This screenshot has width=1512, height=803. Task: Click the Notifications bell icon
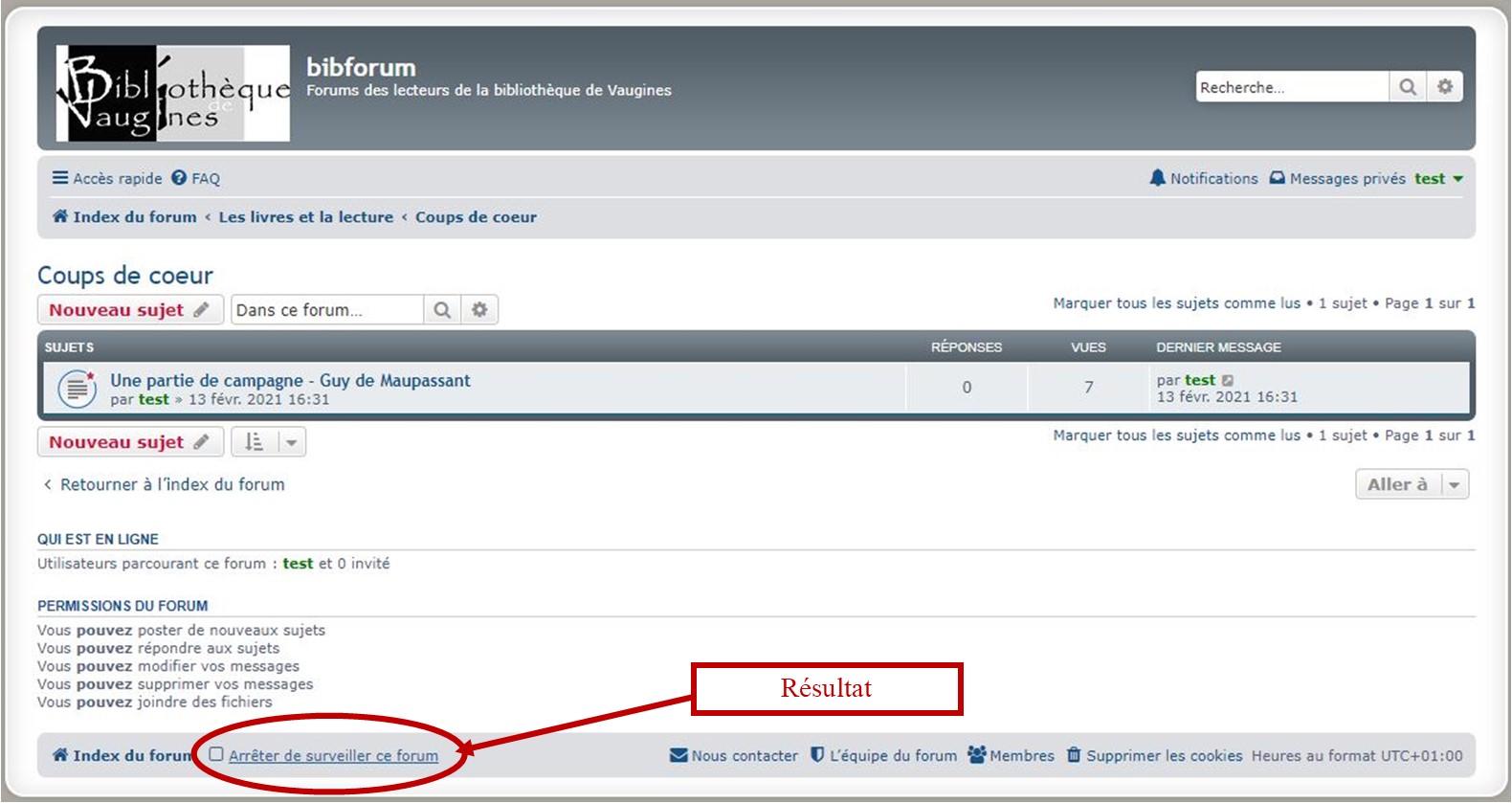click(x=1158, y=178)
